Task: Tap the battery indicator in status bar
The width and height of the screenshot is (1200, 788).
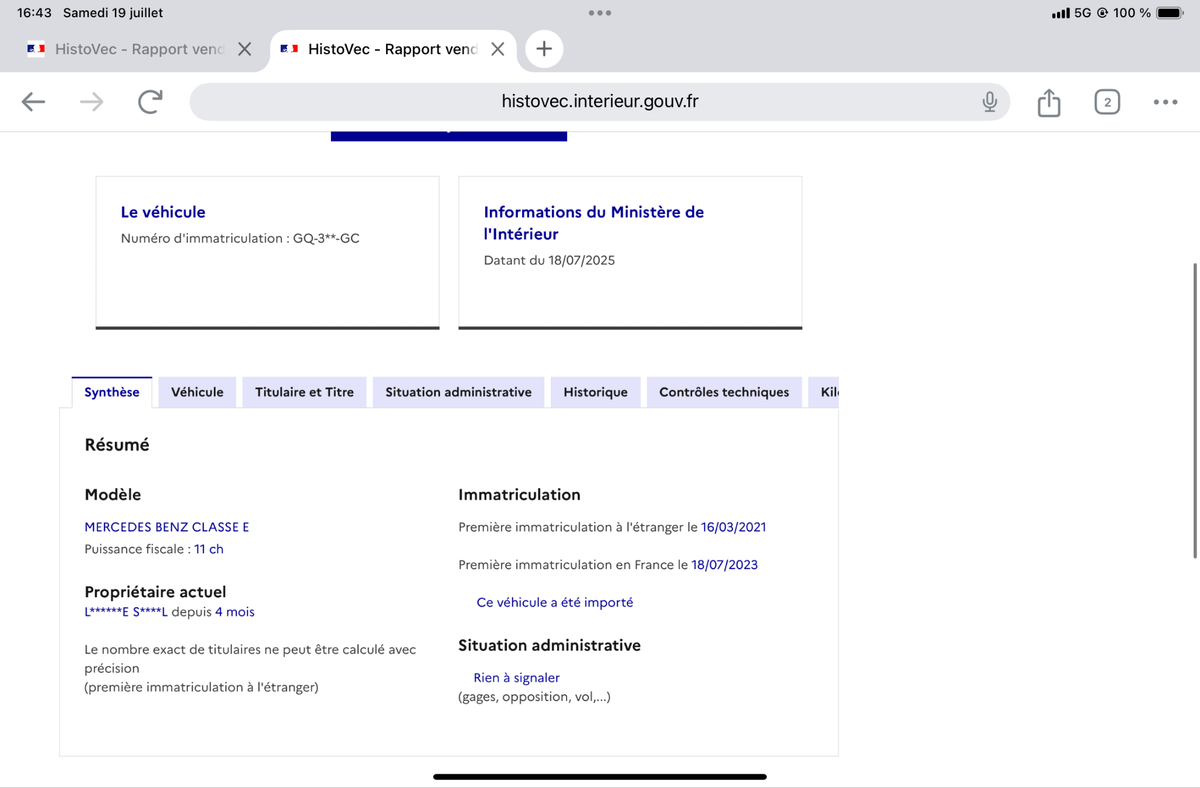Action: tap(1170, 13)
